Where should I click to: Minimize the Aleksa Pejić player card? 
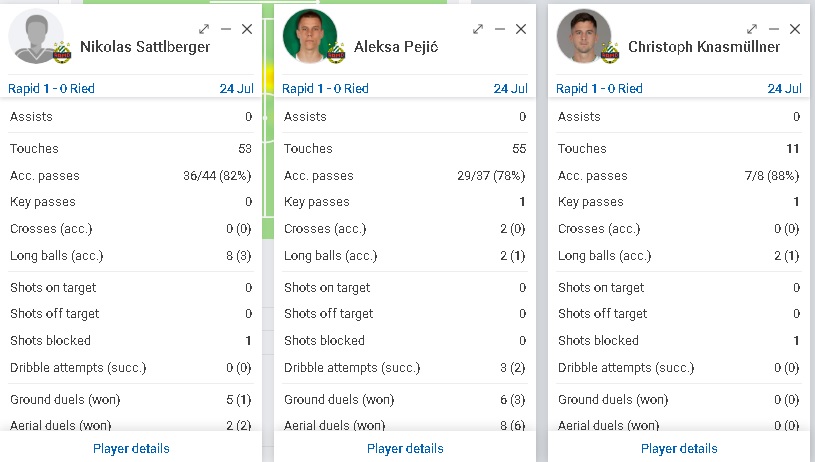[x=500, y=30]
